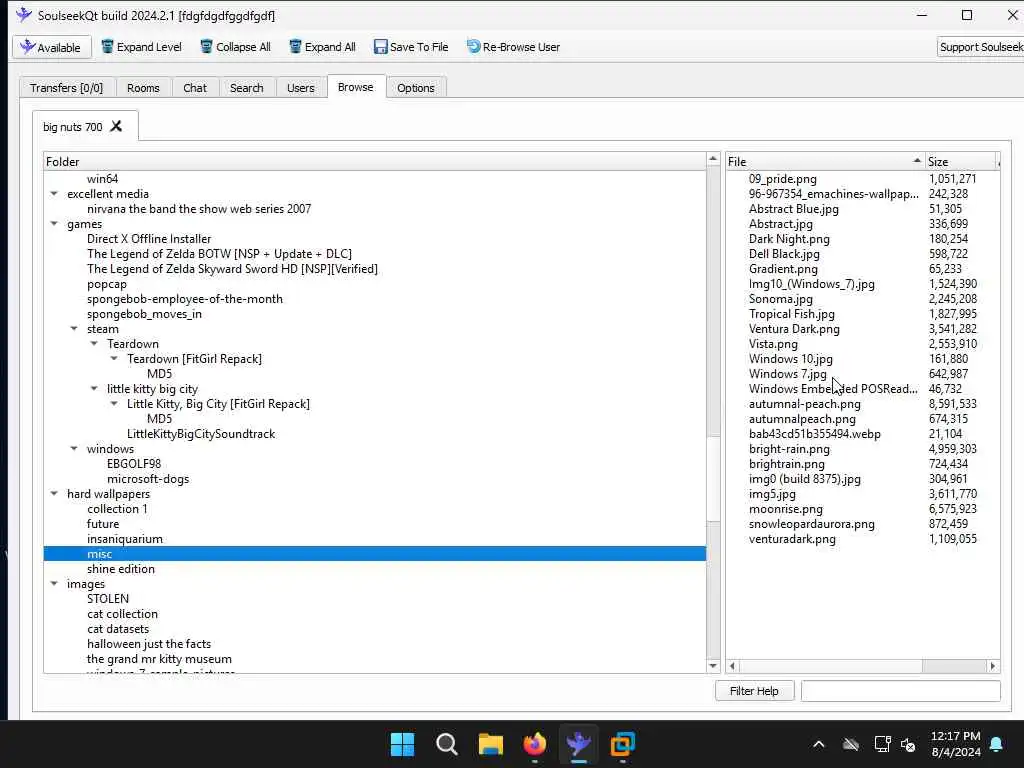Screen dimensions: 1024x768
Task: Click the Expand Level toolbar button
Action: (x=142, y=47)
